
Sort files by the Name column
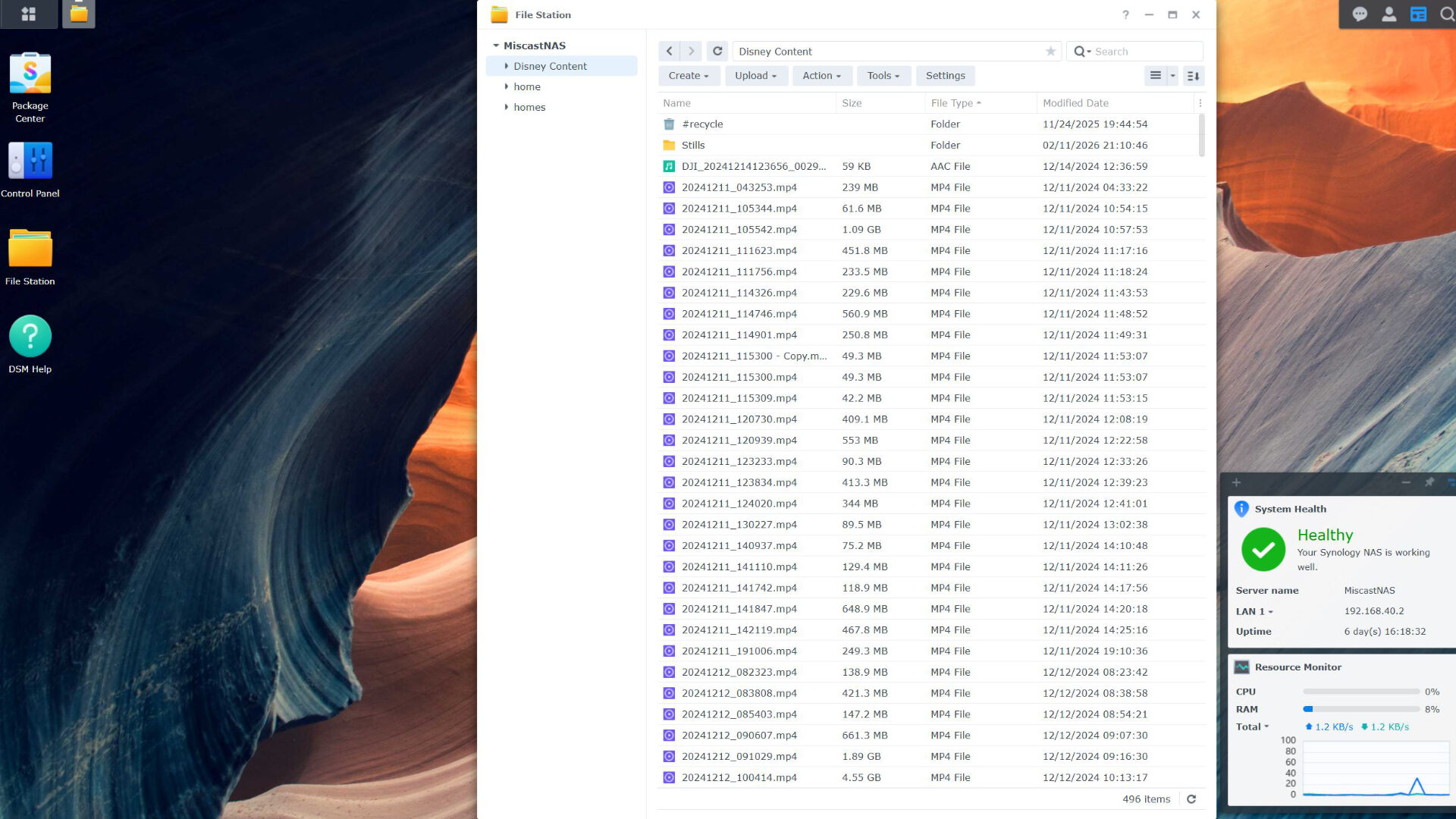[746, 103]
